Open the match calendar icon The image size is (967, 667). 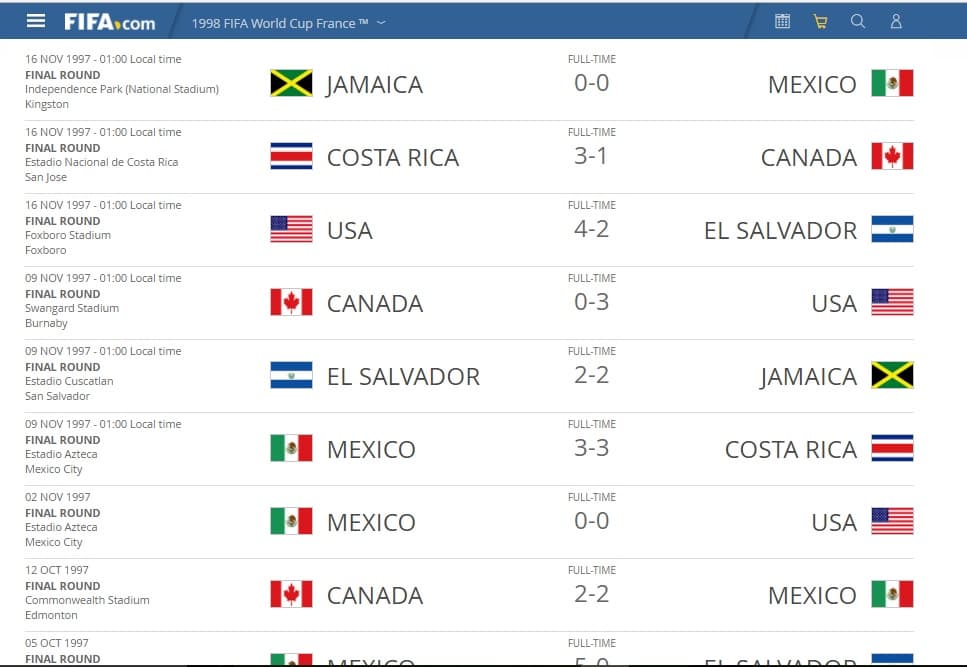[x=782, y=20]
